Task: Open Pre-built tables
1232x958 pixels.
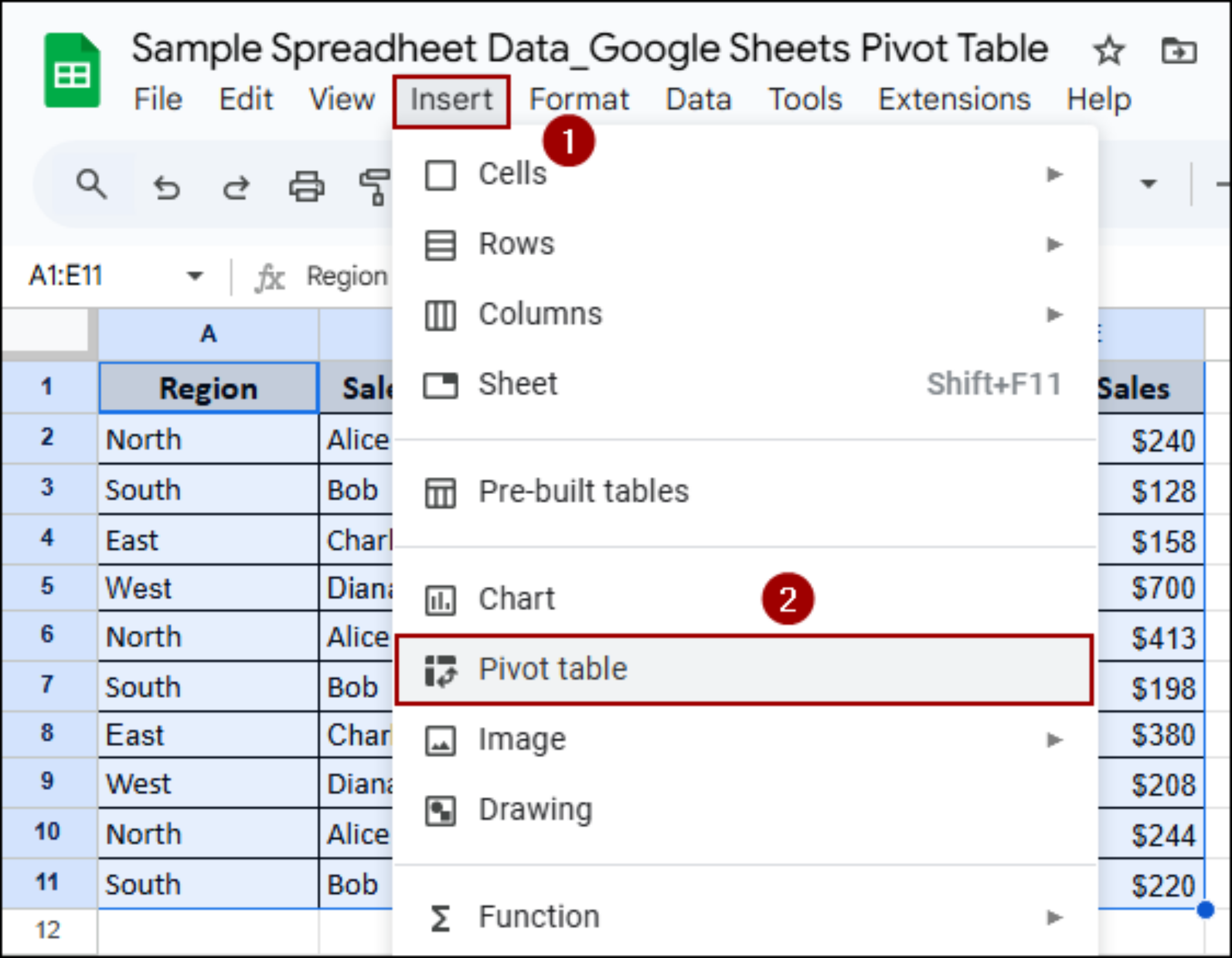Action: point(582,491)
